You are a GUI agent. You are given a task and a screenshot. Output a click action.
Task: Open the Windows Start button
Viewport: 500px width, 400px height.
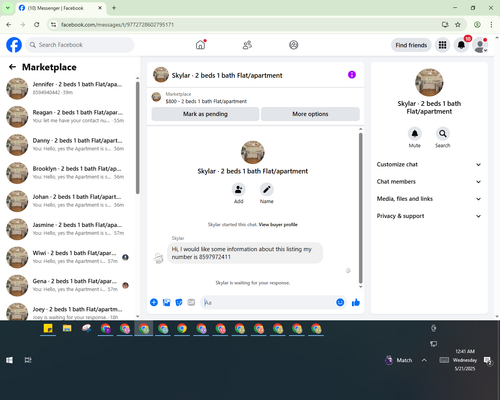[9, 360]
